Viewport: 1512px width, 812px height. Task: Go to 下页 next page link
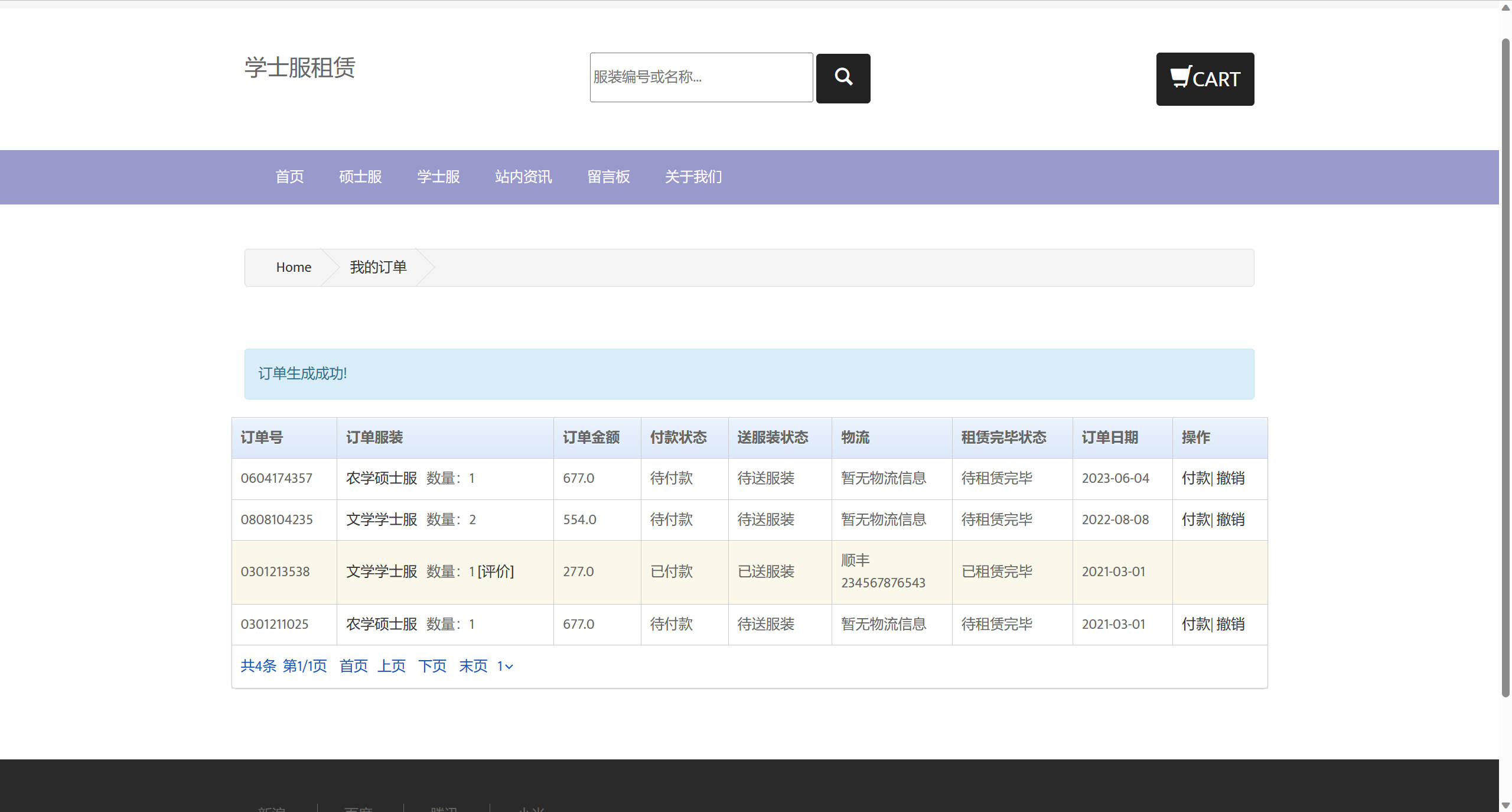(432, 666)
